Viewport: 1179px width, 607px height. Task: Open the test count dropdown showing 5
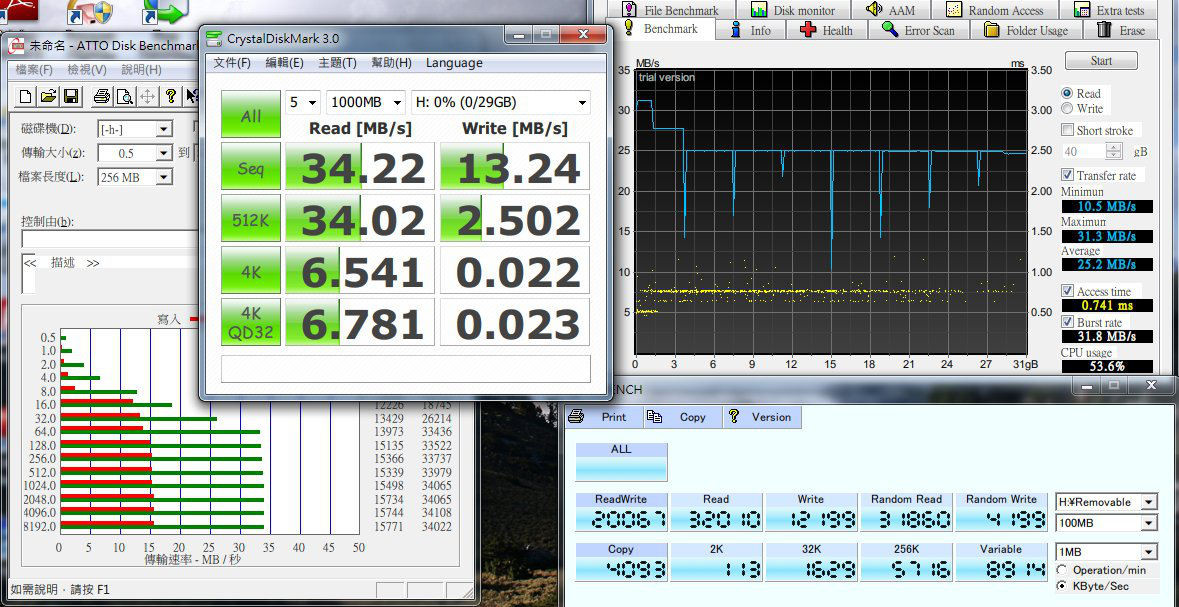click(303, 102)
